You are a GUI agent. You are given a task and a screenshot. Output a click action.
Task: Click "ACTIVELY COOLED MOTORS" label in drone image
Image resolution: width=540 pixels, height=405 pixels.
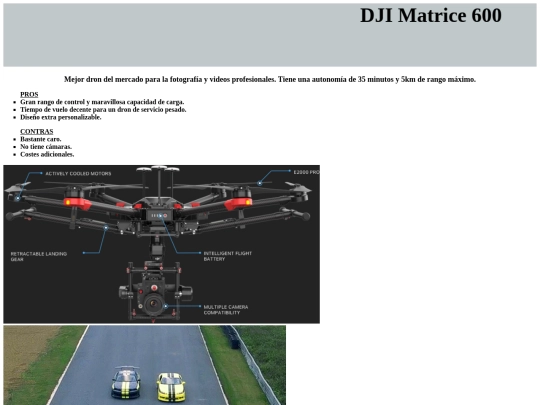(78, 174)
